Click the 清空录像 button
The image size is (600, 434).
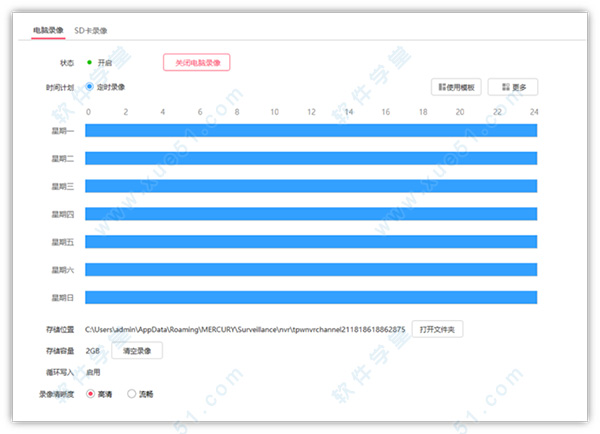138,351
